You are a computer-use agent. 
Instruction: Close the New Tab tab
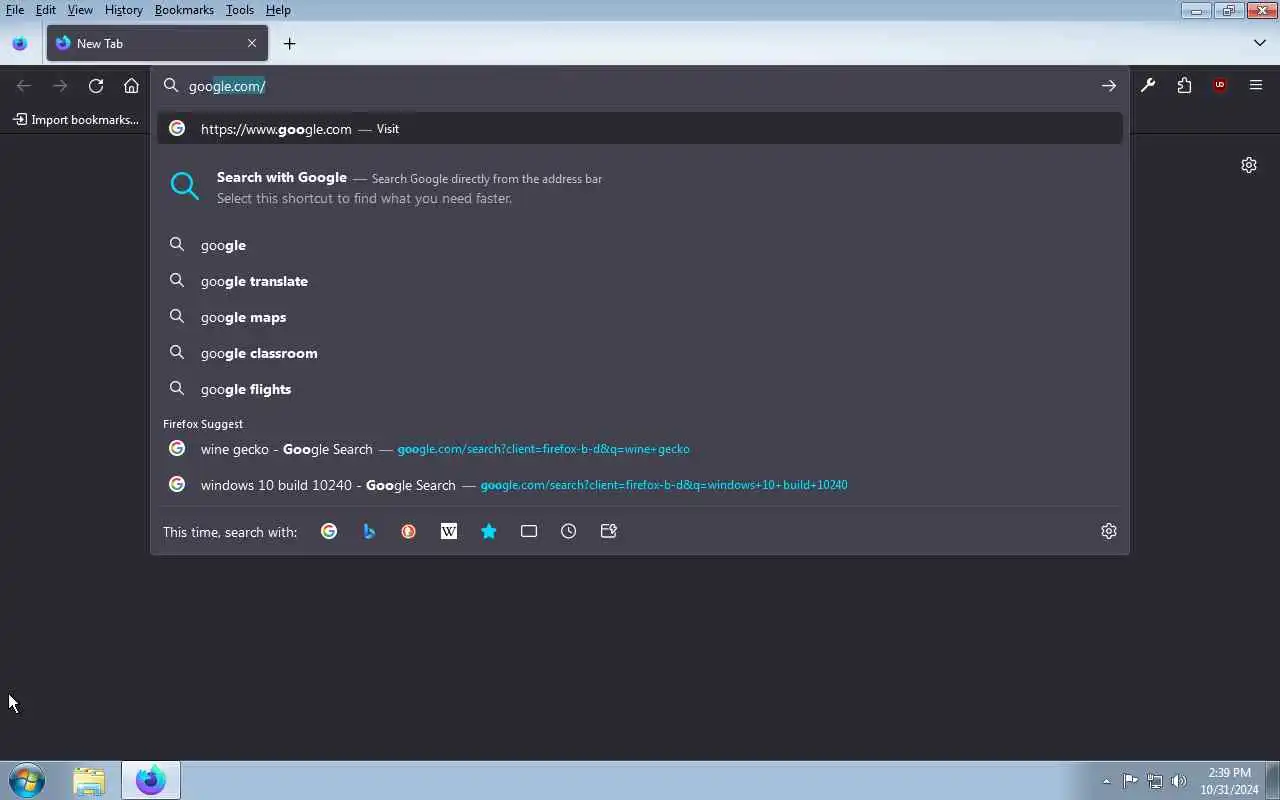pos(252,43)
